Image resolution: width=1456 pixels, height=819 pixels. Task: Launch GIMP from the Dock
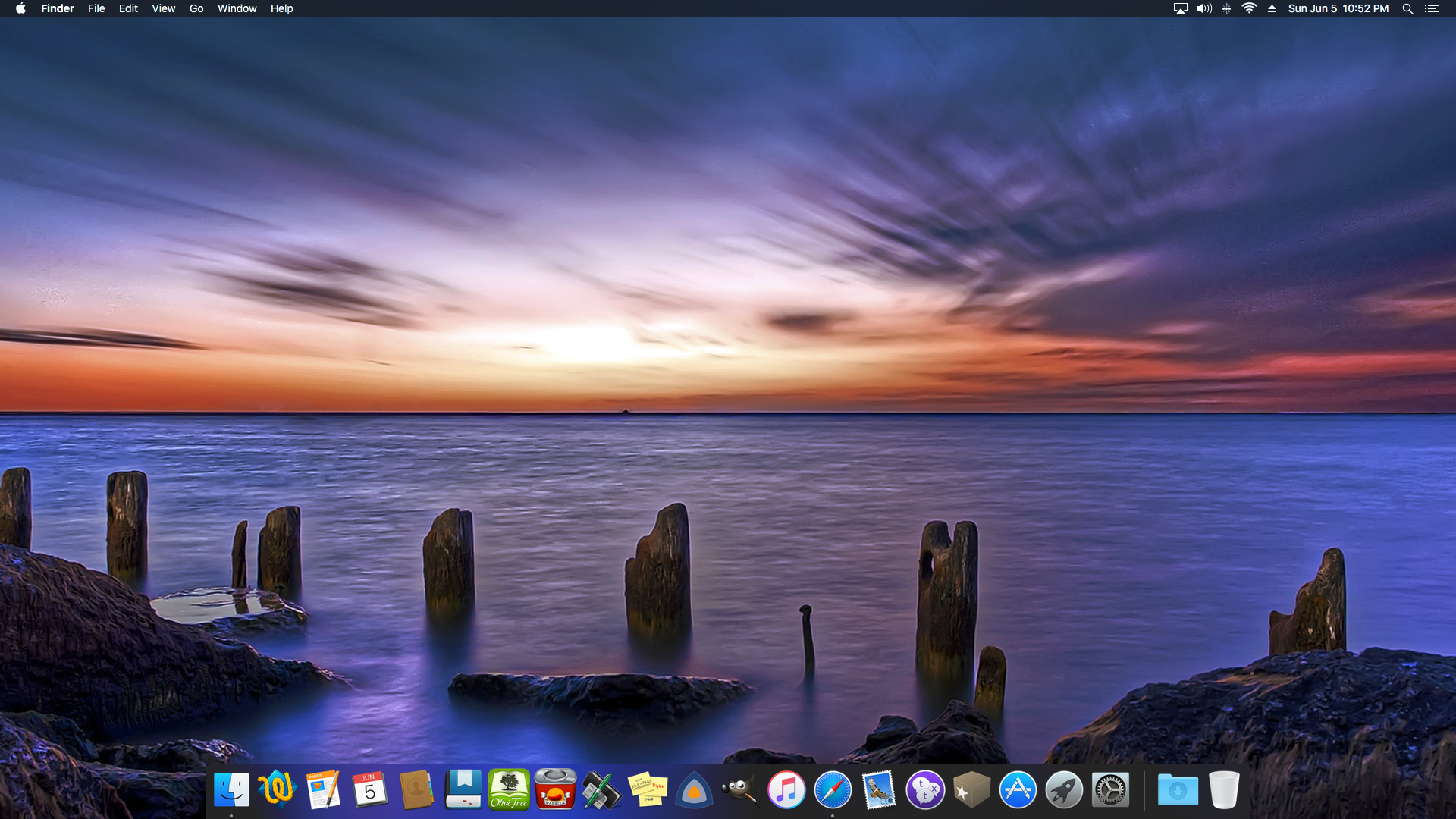[740, 790]
